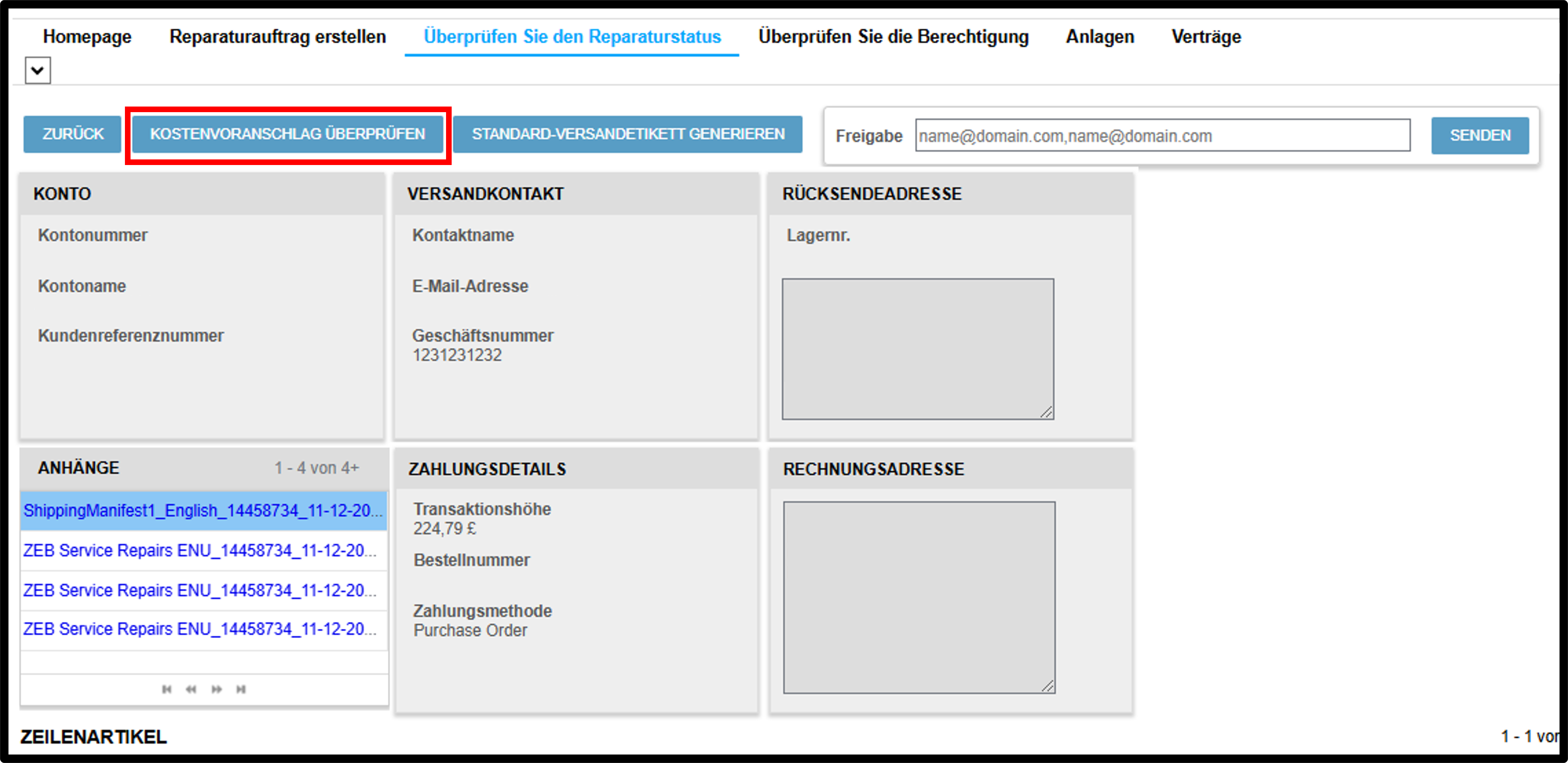The width and height of the screenshot is (1568, 763).
Task: Open the last ZEB Service Repairs ENU attachment
Action: 200,629
